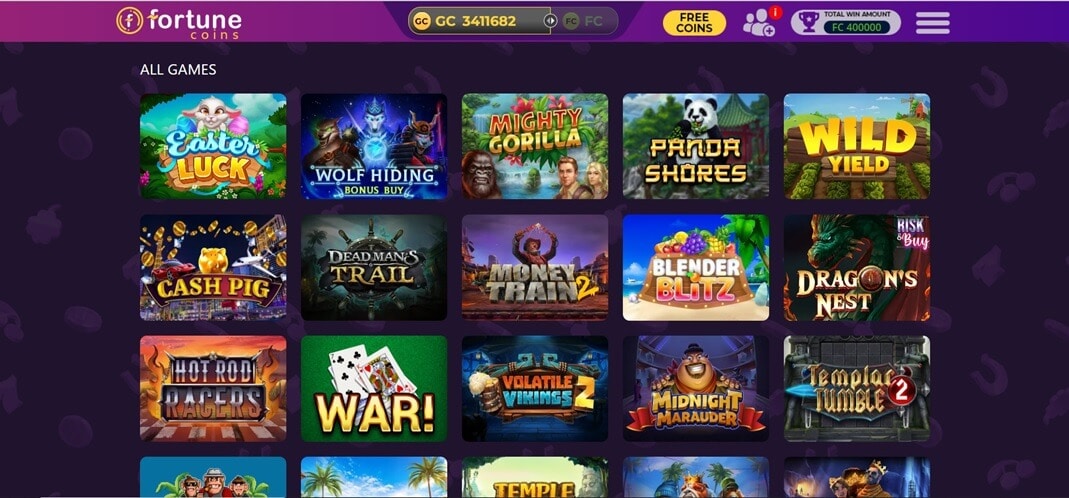Click the FREE COINS button
The width and height of the screenshot is (1069, 498).
tap(694, 23)
